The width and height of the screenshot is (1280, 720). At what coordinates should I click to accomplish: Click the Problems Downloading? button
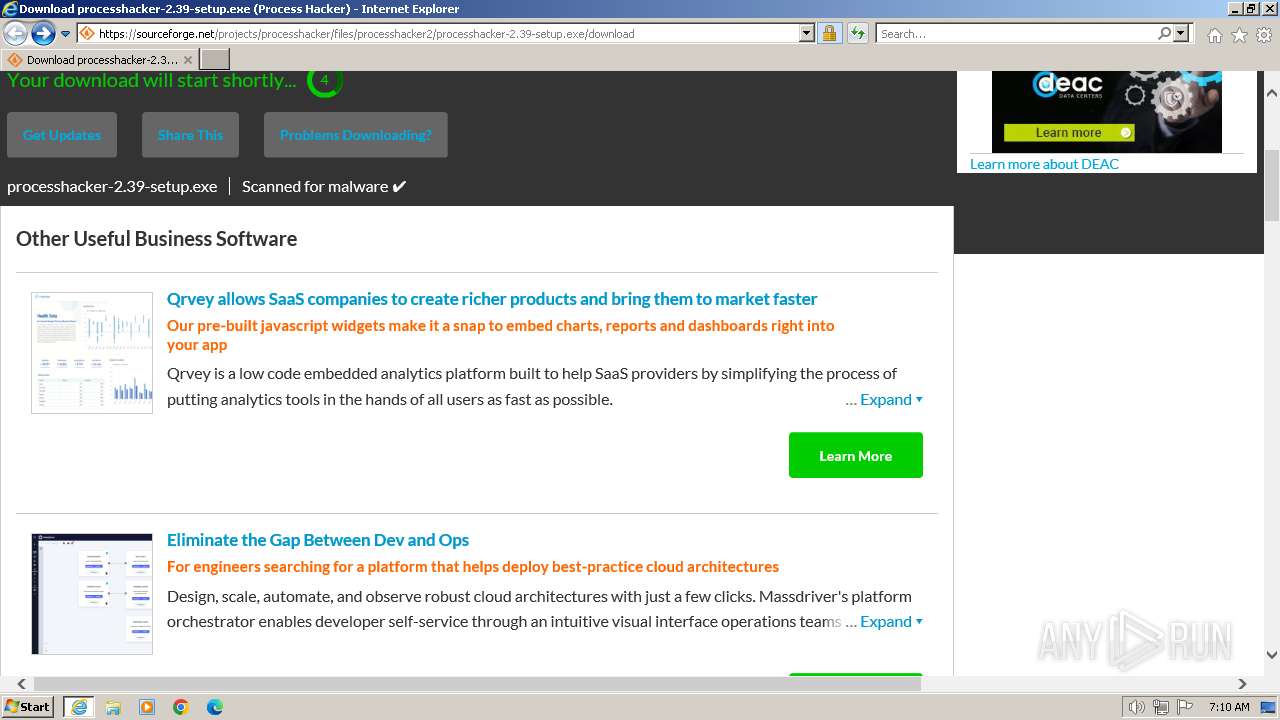(x=356, y=135)
